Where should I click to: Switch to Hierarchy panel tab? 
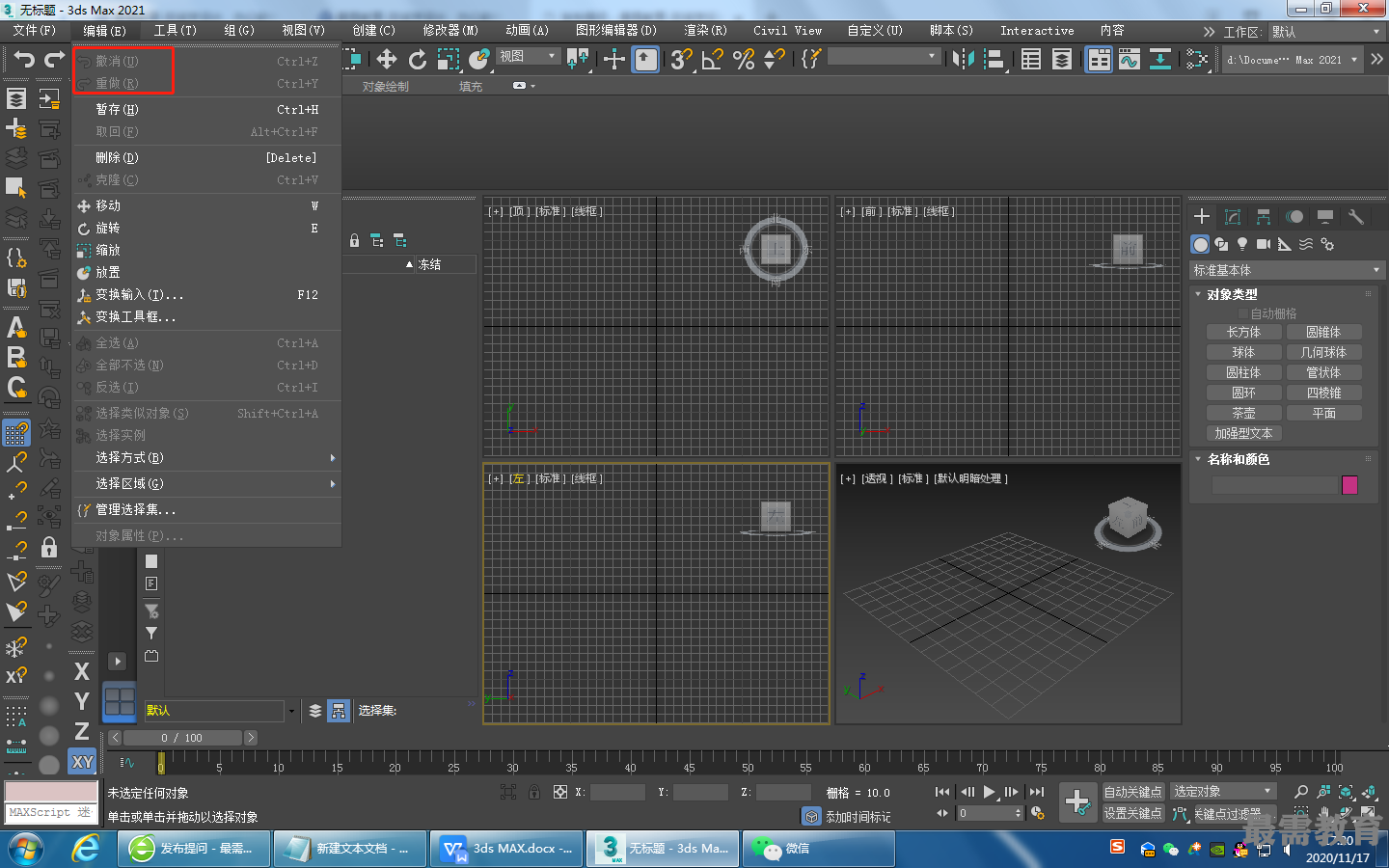1264,217
